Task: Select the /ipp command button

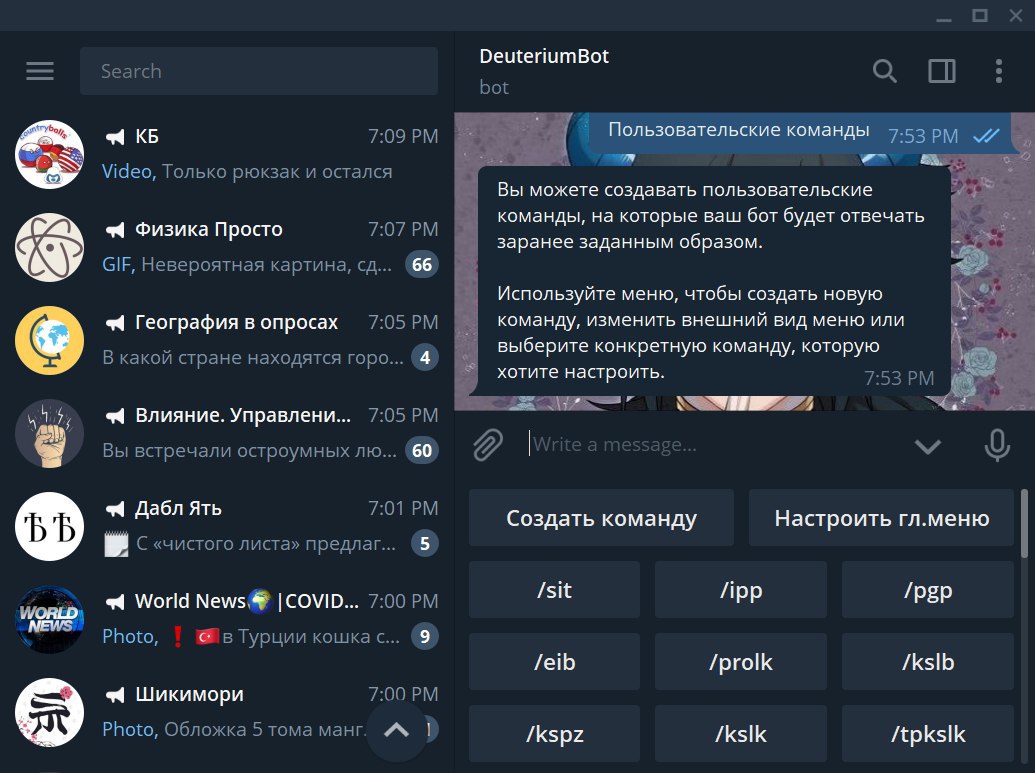Action: (741, 589)
